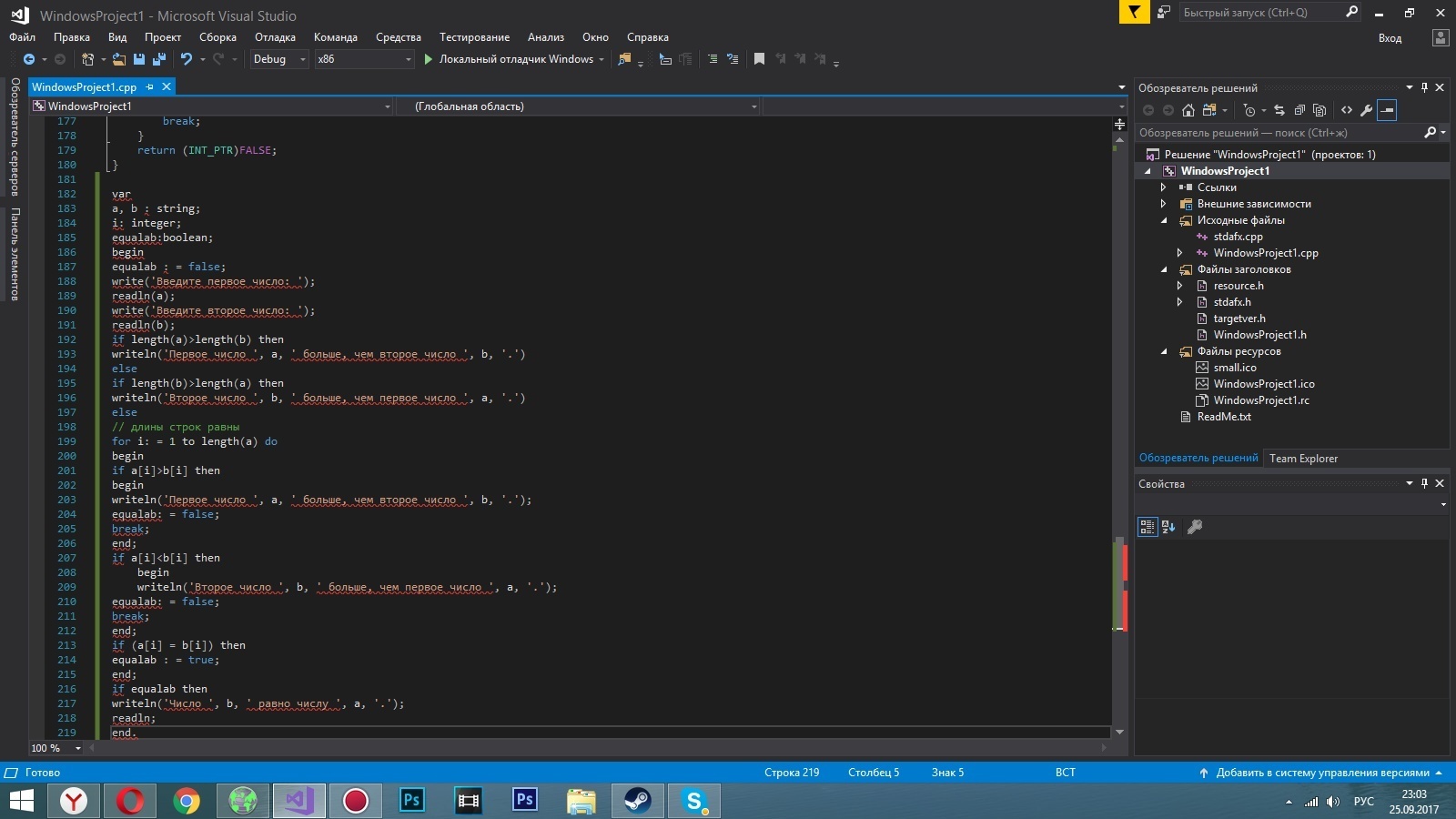Screen dimensions: 1456x819
Task: Open the Сборка menu
Action: [217, 37]
